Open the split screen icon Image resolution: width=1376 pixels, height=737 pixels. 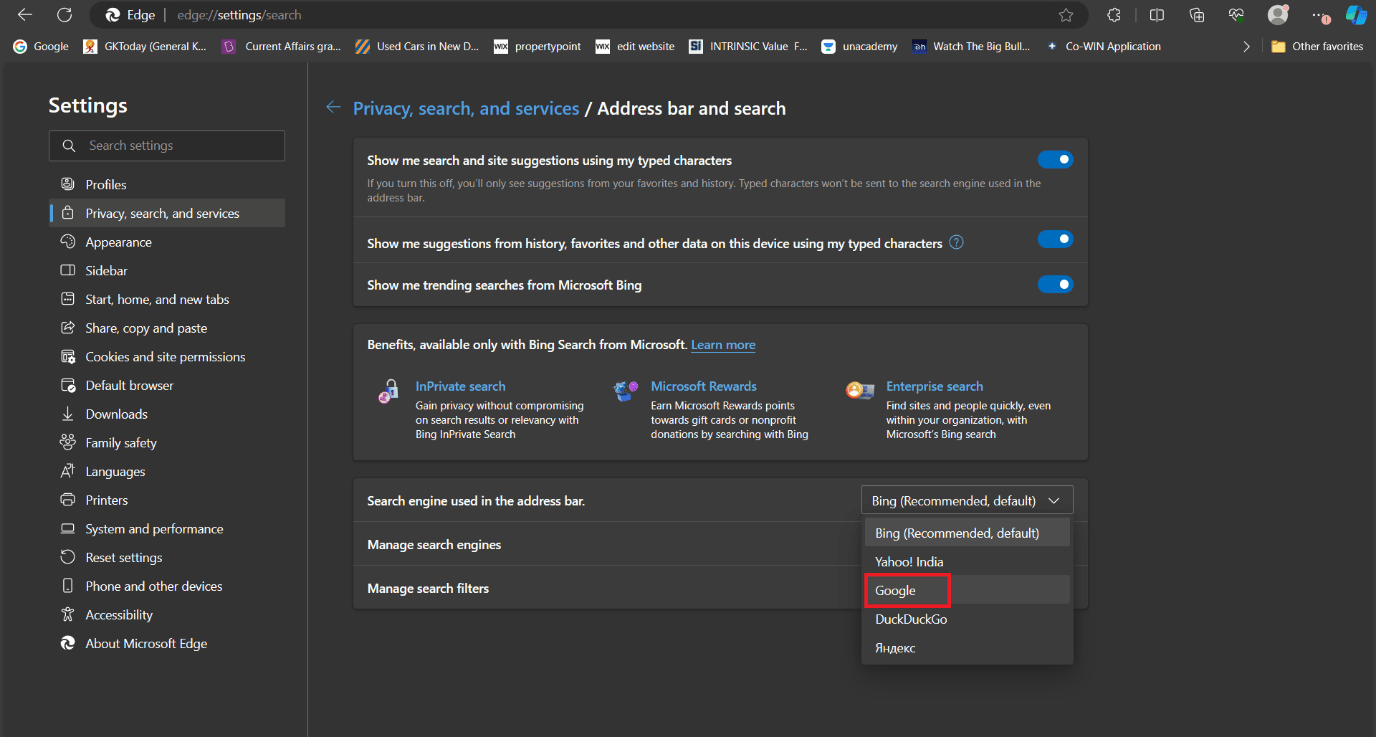tap(1157, 15)
